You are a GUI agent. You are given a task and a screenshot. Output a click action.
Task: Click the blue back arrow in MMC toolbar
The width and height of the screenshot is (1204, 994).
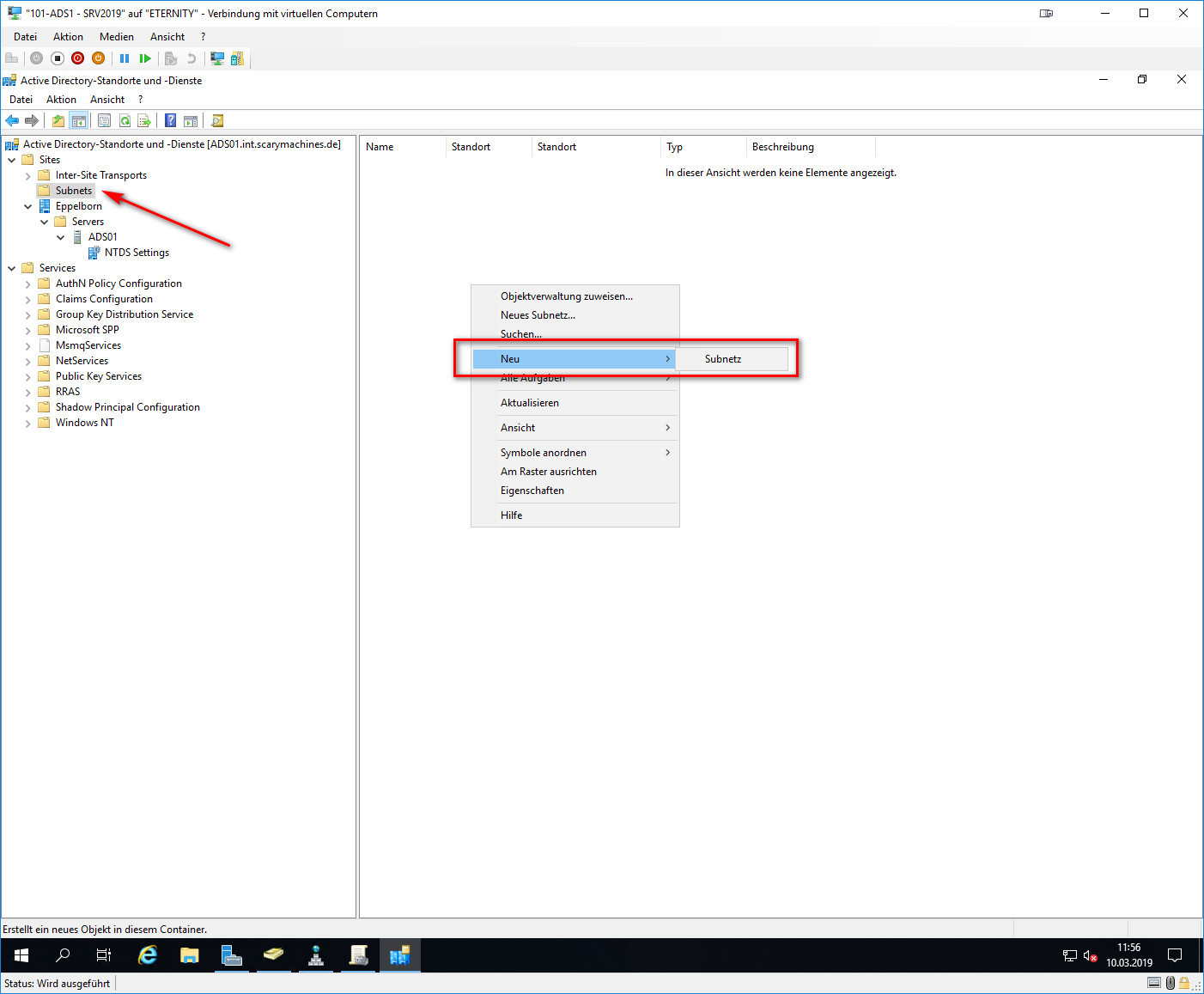(12, 121)
